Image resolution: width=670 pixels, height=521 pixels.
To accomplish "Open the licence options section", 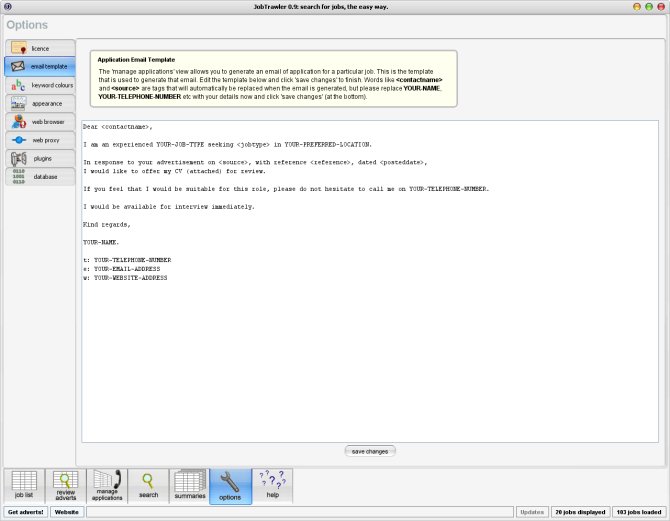I will (40, 48).
